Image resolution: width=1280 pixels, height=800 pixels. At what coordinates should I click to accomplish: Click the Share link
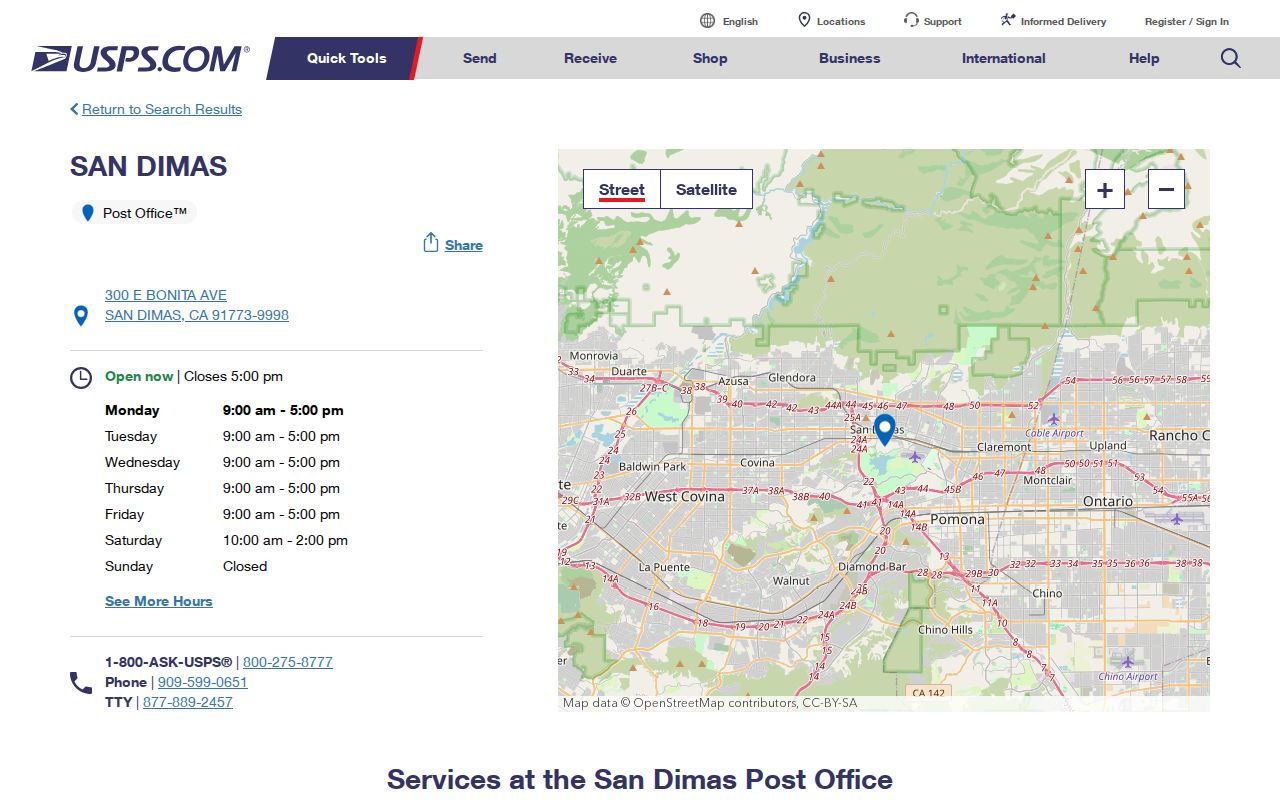[464, 245]
